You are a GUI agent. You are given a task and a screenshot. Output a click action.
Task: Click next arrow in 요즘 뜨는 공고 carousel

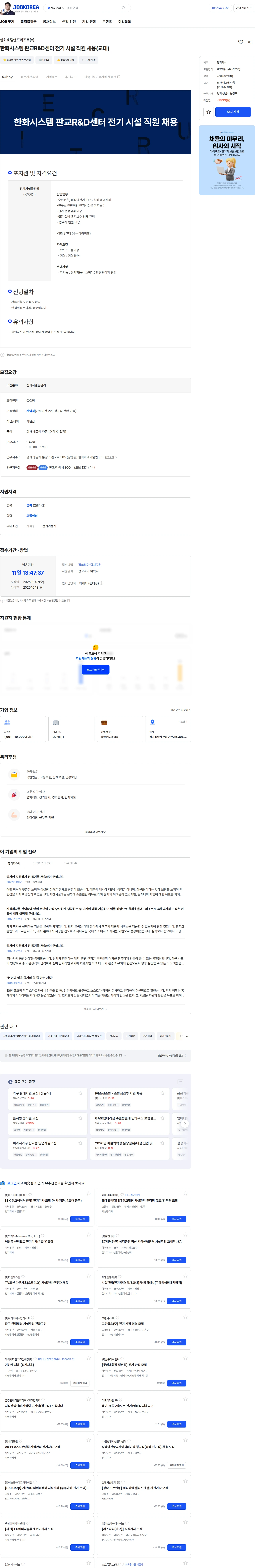click(x=185, y=1124)
